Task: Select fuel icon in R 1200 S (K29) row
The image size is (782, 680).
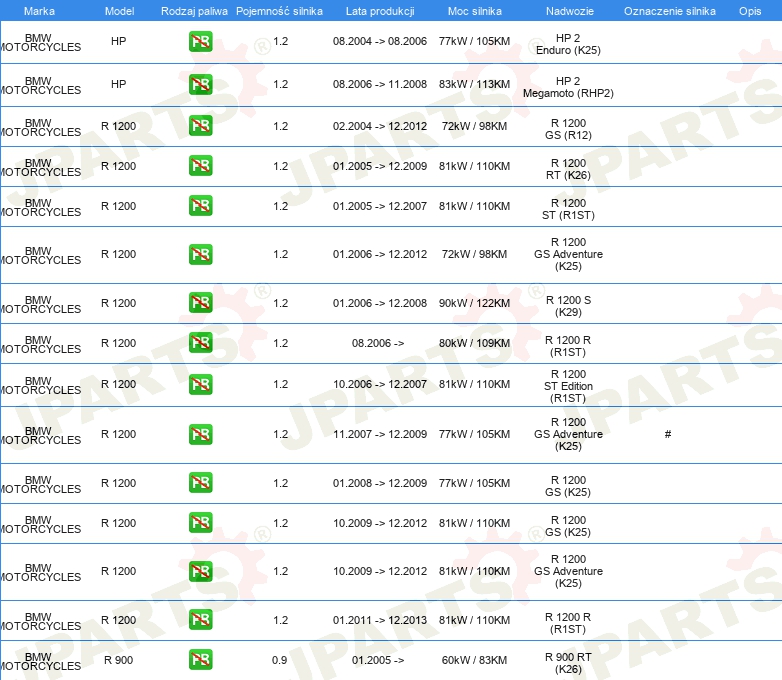Action: click(200, 303)
